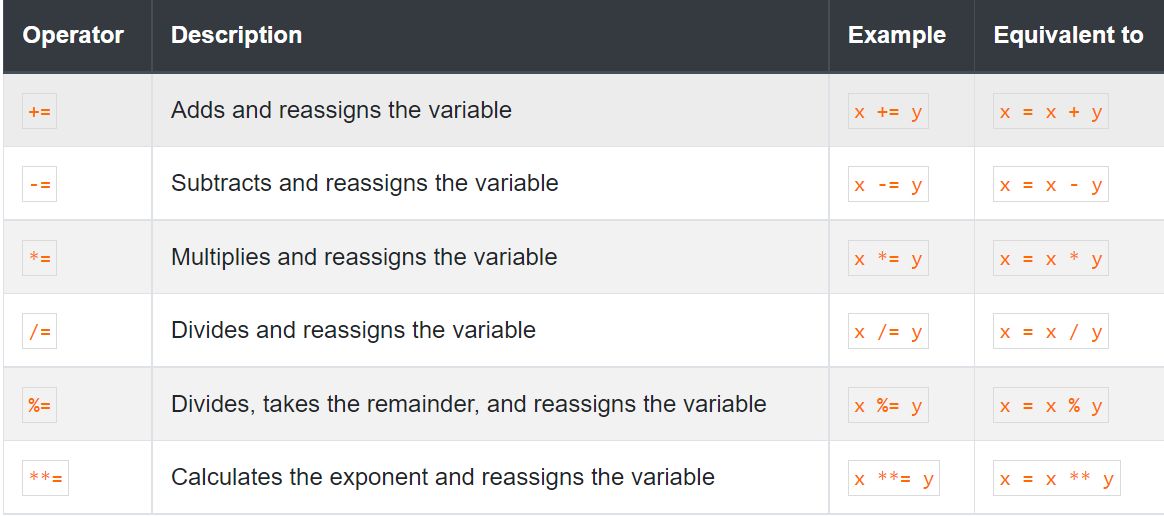Click the -= operator code box
The image size is (1164, 516).
(39, 184)
